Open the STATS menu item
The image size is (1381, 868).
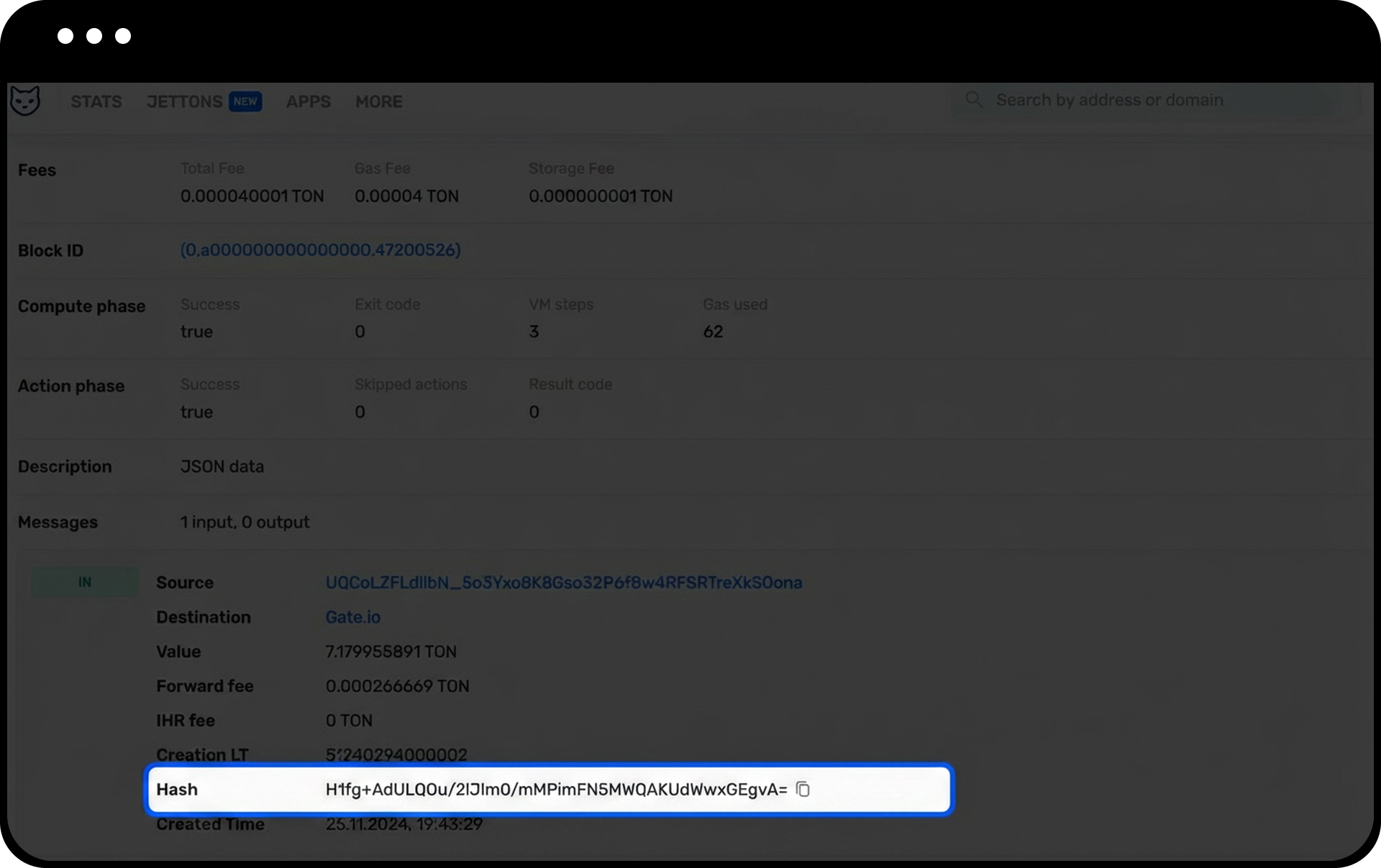tap(96, 101)
